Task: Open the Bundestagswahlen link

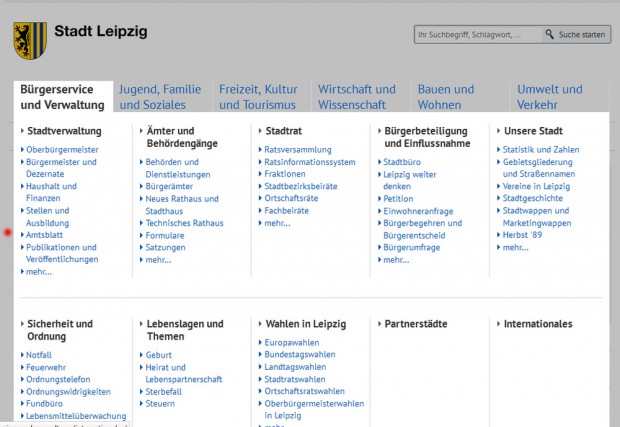Action: pyautogui.click(x=300, y=355)
